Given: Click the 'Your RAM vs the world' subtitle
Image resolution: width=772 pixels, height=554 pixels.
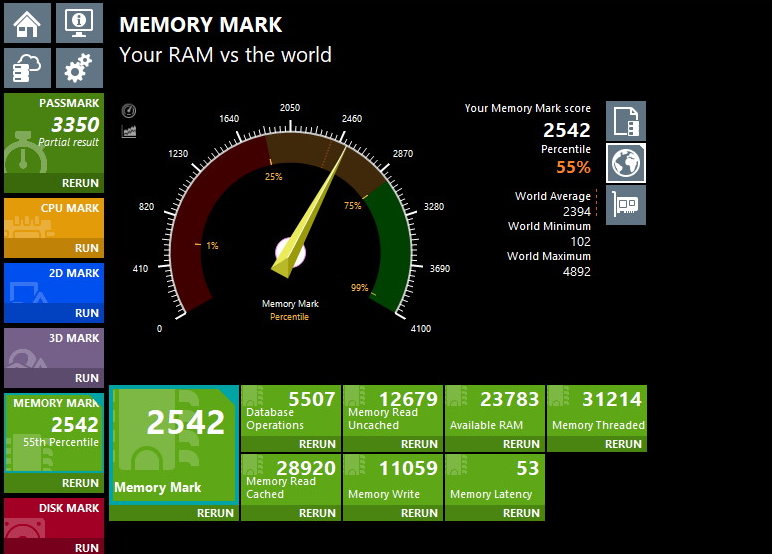Looking at the screenshot, I should [225, 55].
